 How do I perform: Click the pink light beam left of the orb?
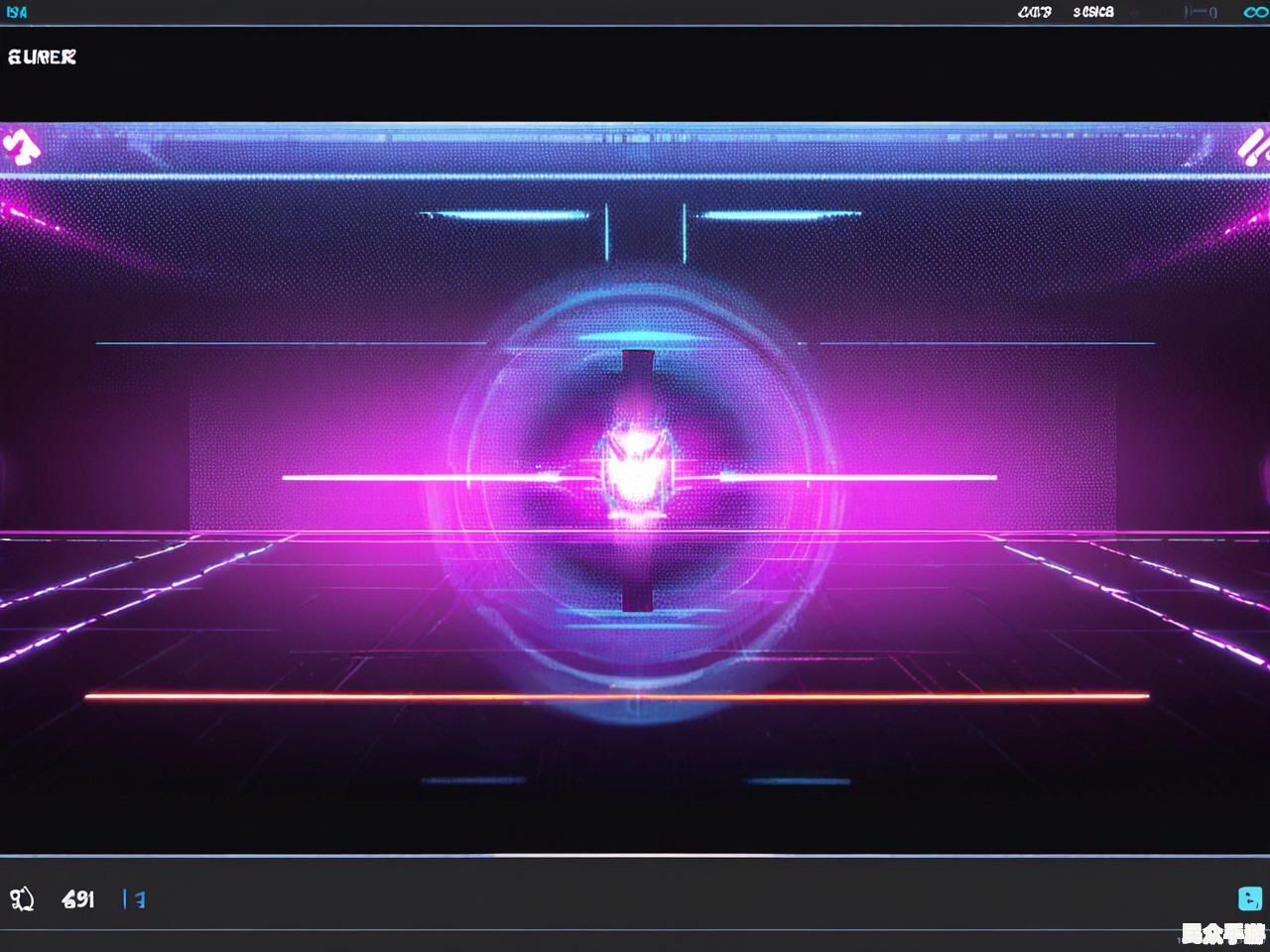point(397,478)
